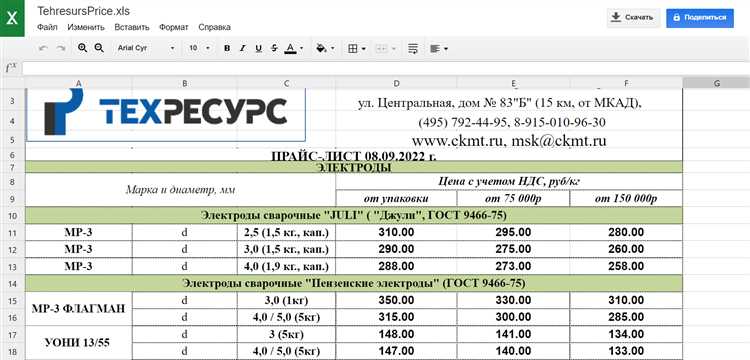This screenshot has height=360, width=750.
Task: Click the merge cells icon
Action: [x=381, y=48]
